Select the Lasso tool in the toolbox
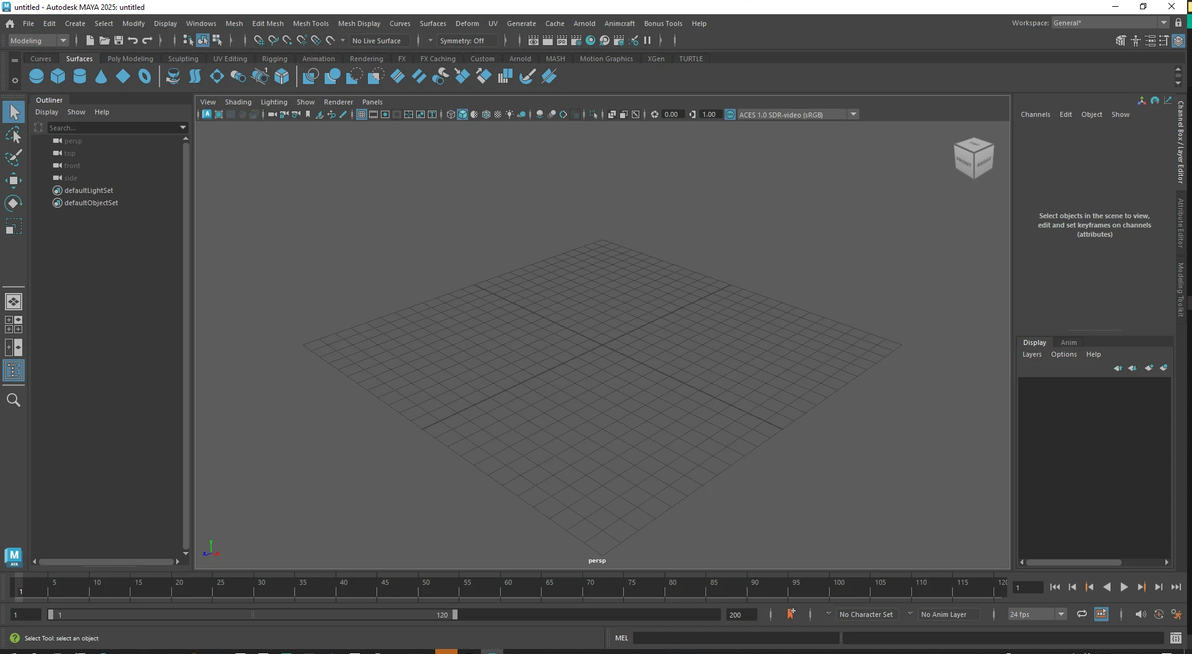1192x654 pixels. (13, 135)
